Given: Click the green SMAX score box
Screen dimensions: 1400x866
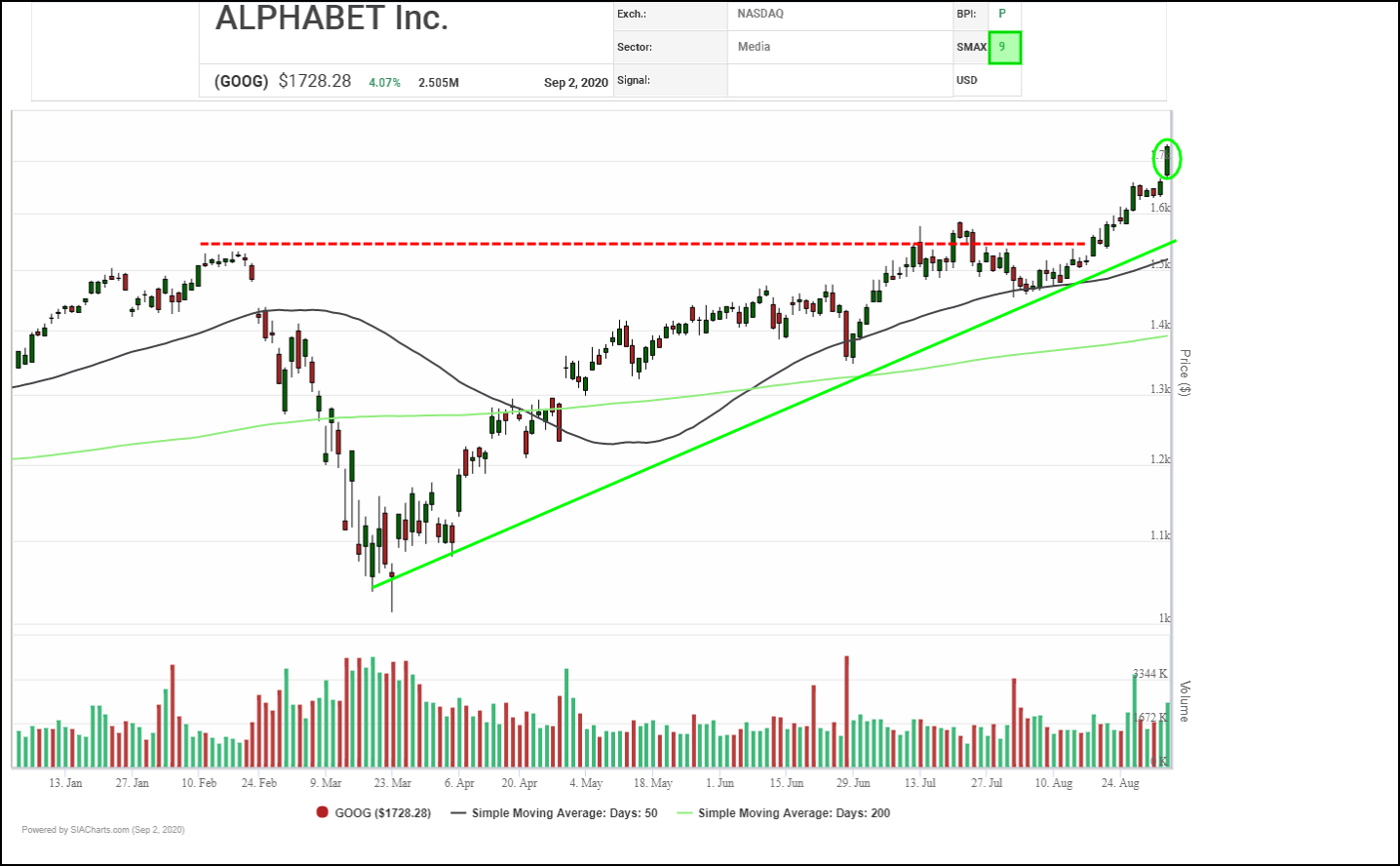Looking at the screenshot, I should (x=1004, y=47).
